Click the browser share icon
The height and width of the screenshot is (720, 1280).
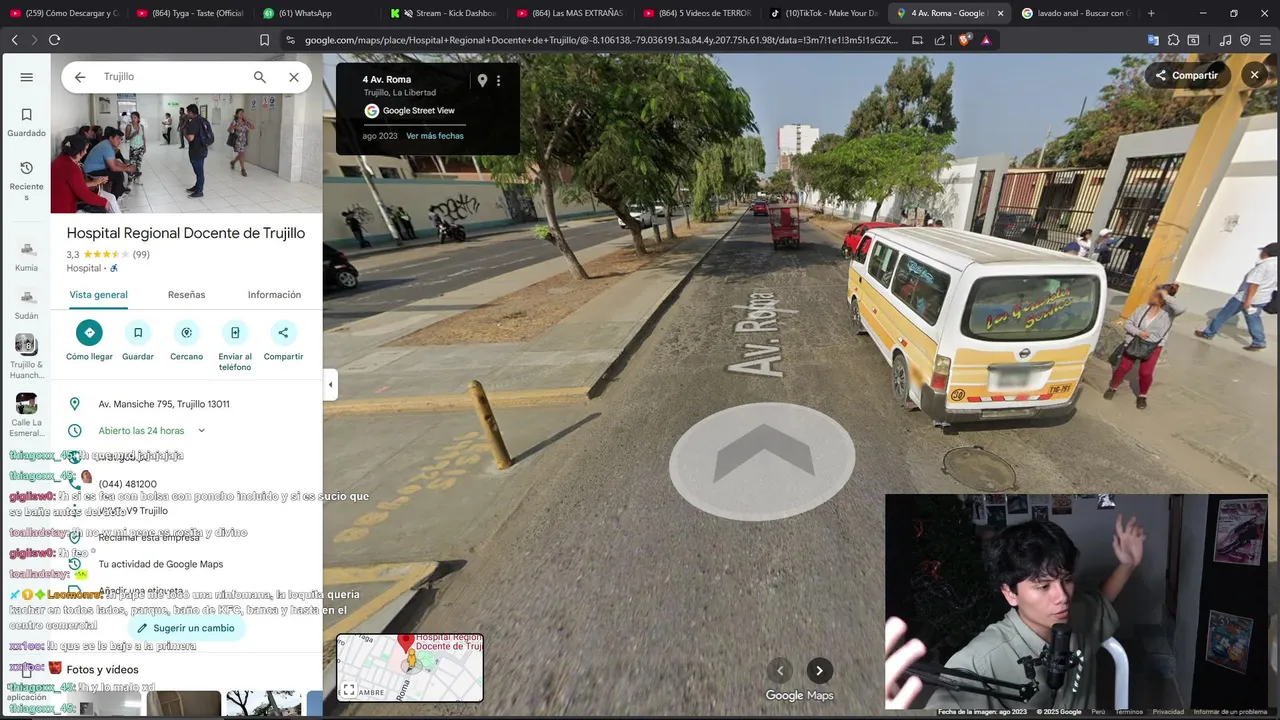pyautogui.click(x=940, y=40)
